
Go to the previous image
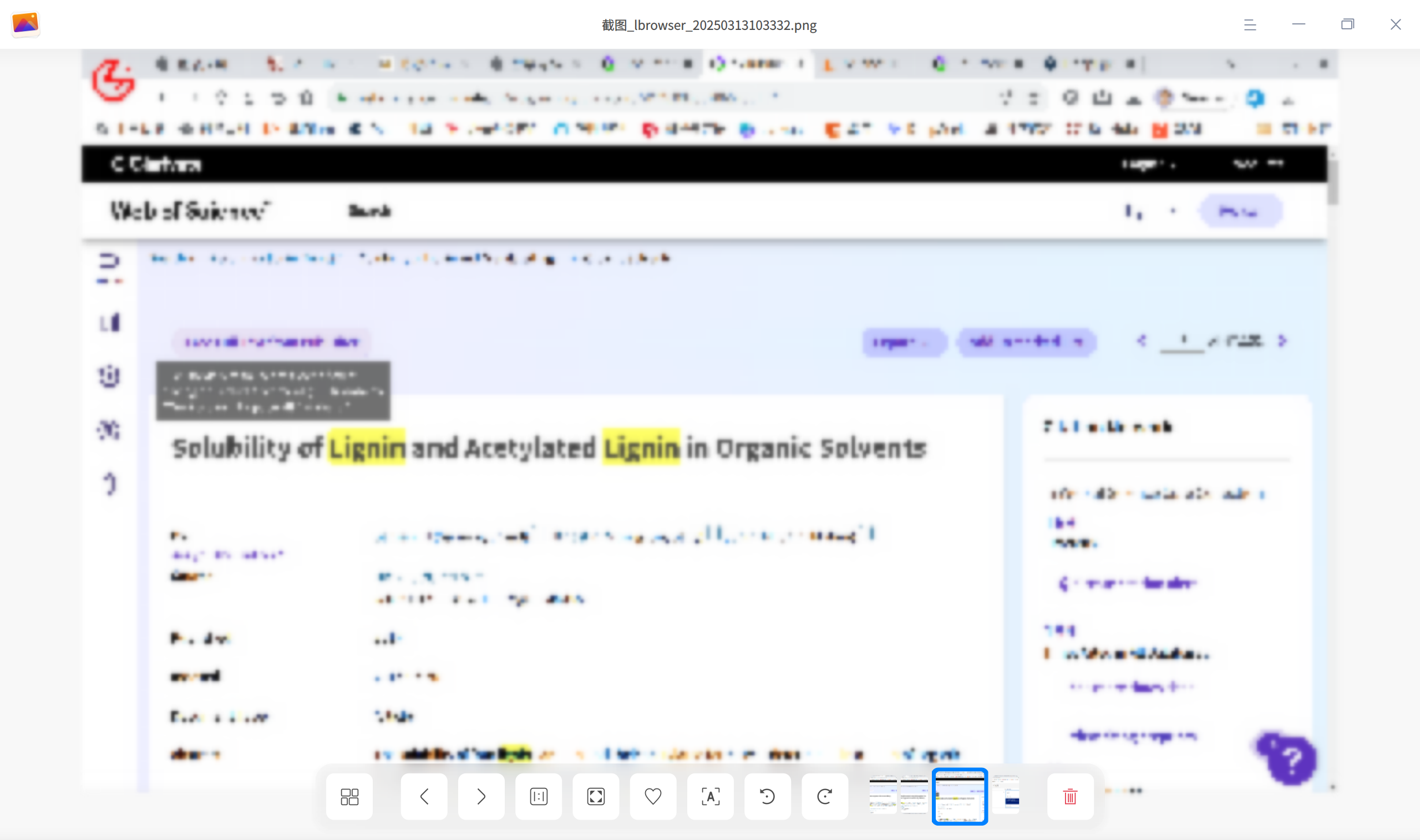tap(424, 796)
